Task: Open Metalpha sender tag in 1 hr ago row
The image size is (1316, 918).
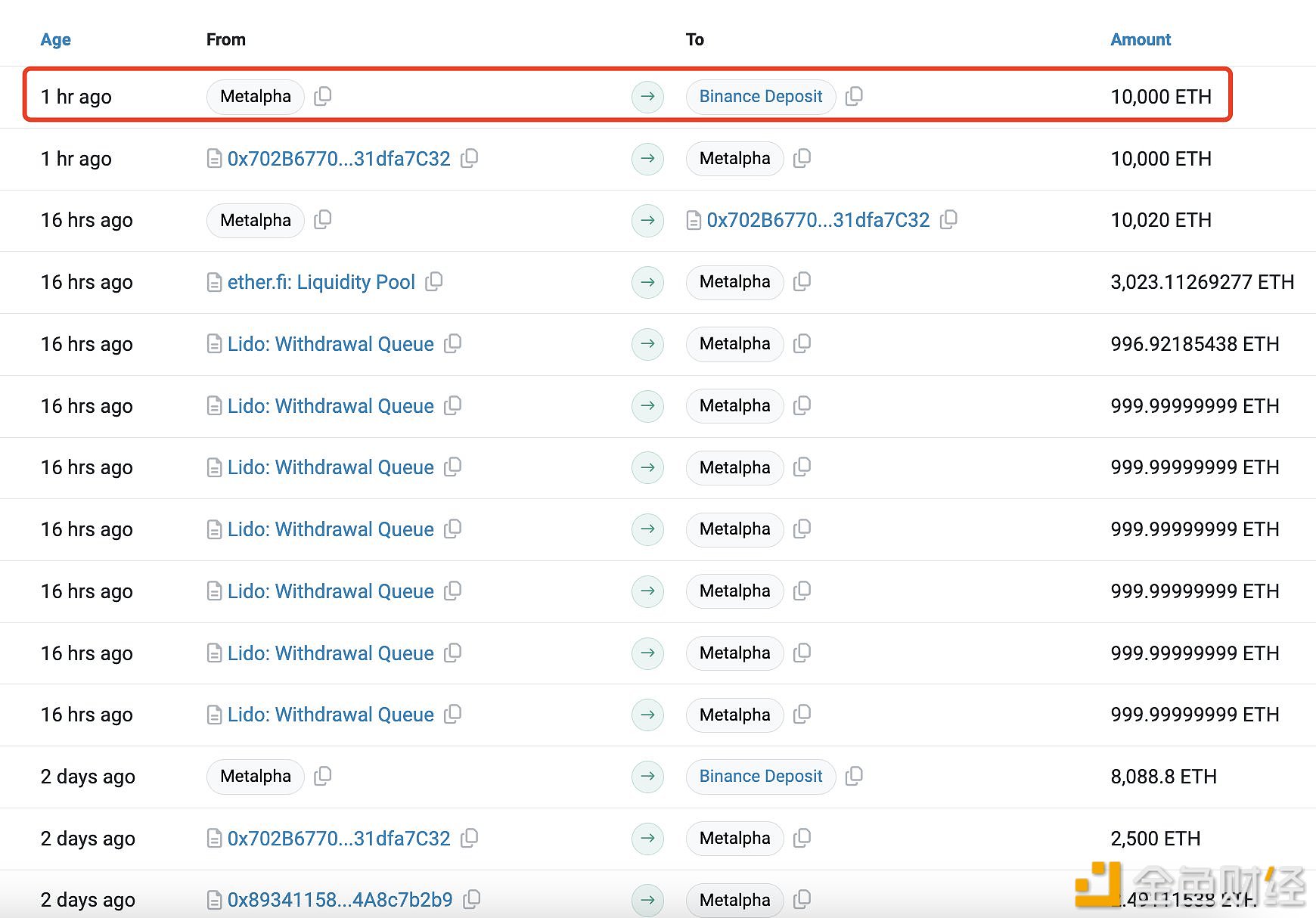Action: [x=255, y=97]
